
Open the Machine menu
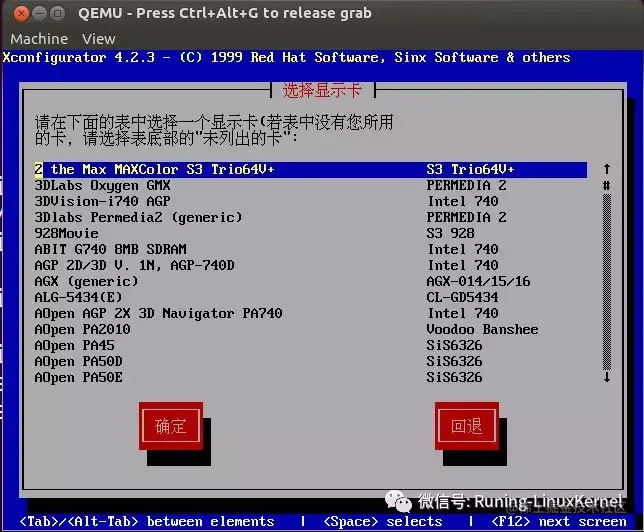[39, 39]
